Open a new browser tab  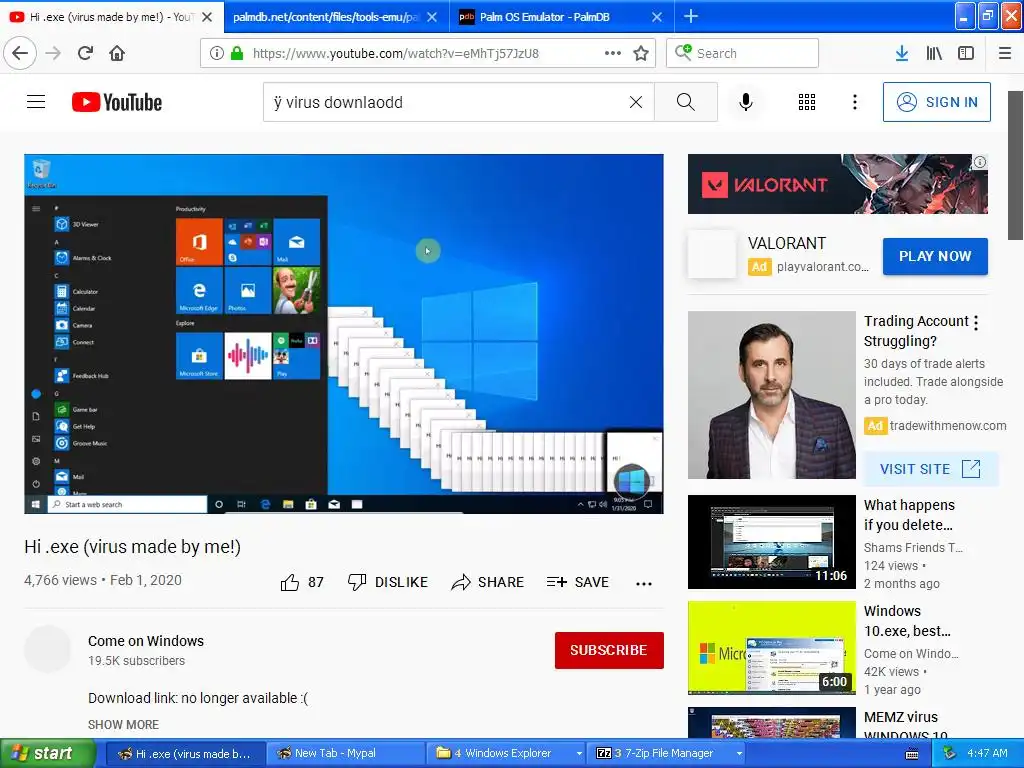click(x=690, y=17)
